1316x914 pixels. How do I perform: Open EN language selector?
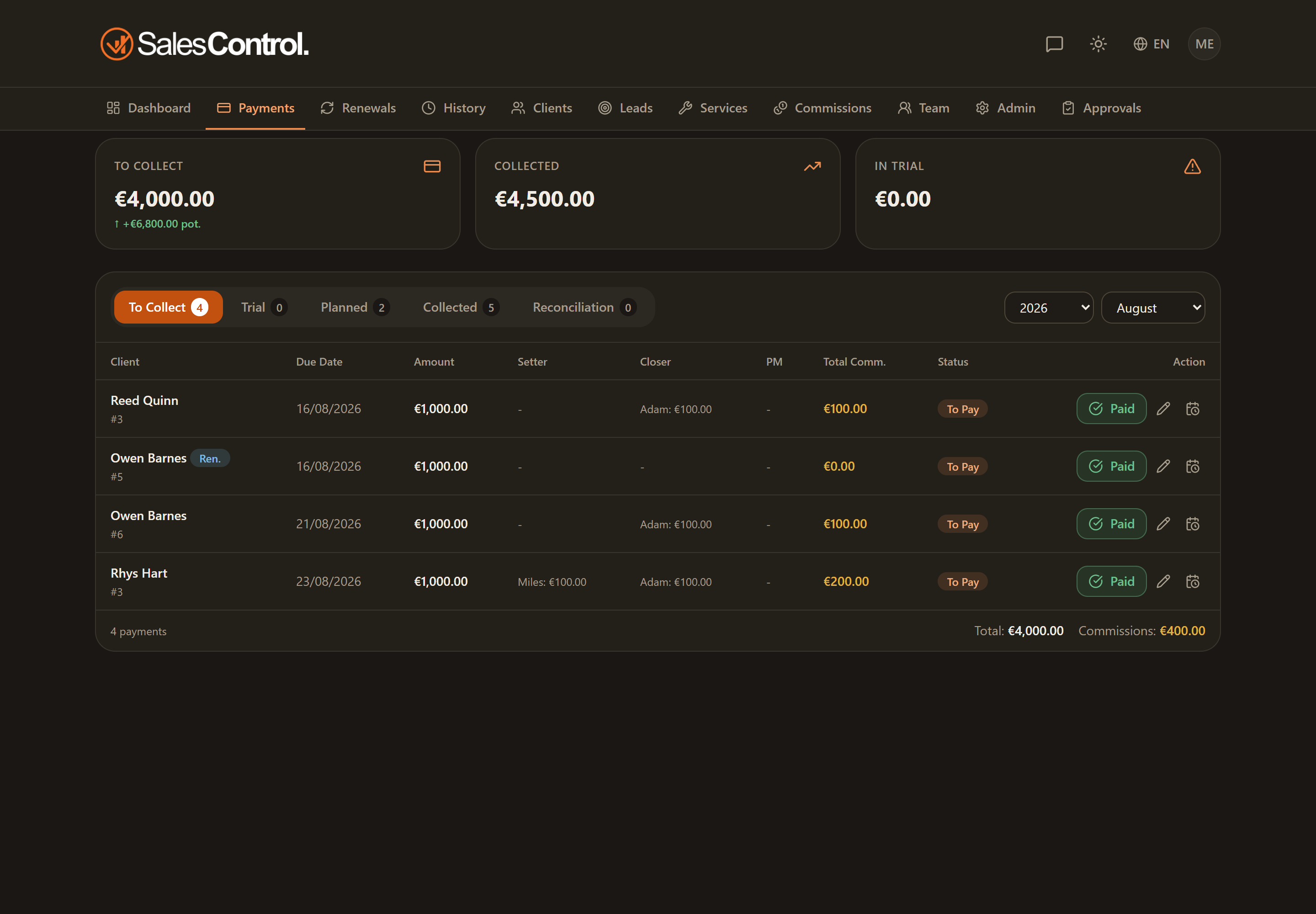click(1151, 44)
